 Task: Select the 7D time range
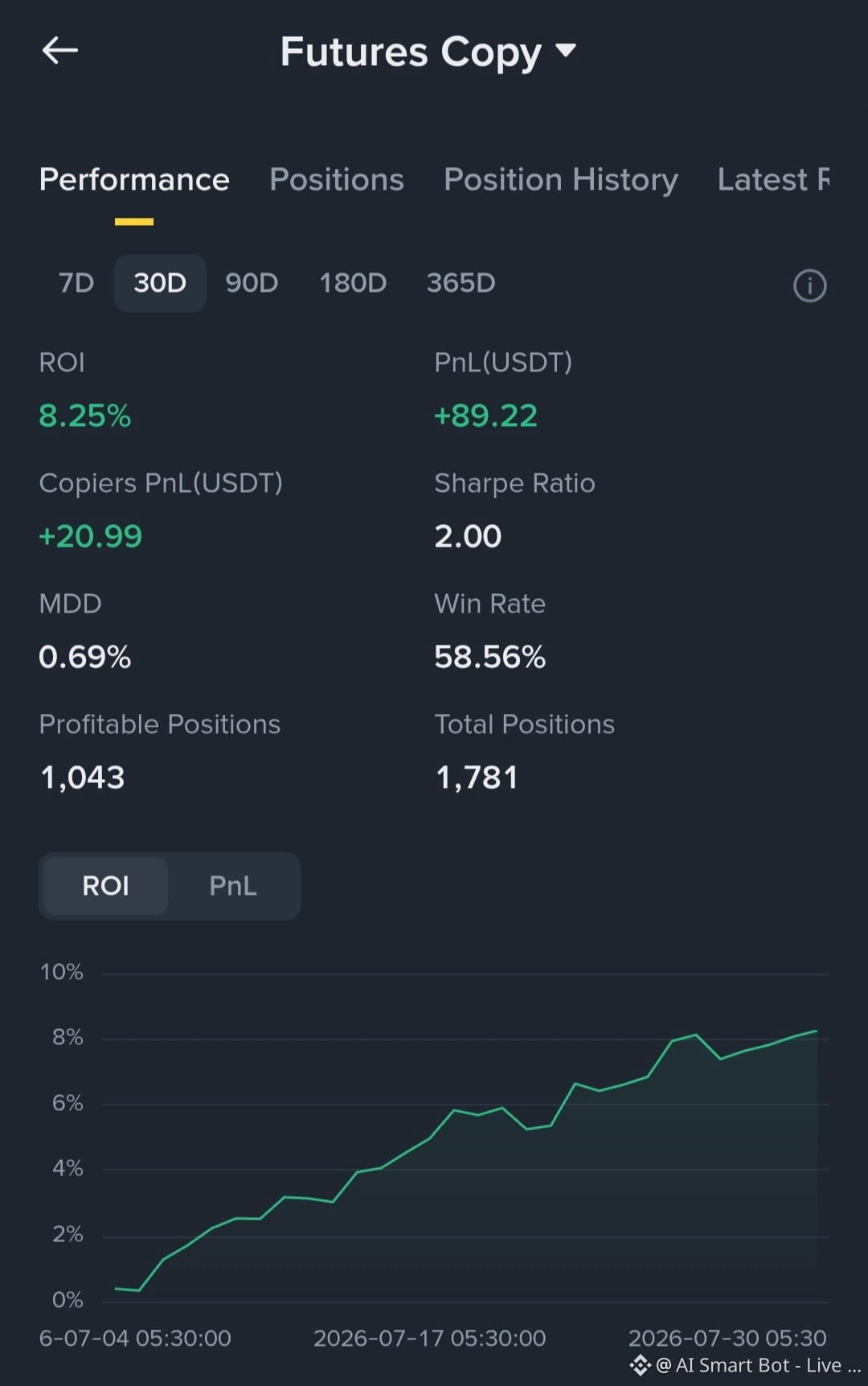(x=76, y=283)
